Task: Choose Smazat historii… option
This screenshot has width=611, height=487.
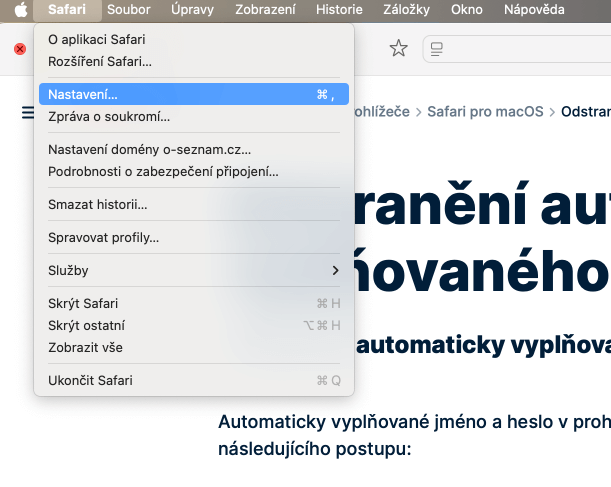Action: 98,205
